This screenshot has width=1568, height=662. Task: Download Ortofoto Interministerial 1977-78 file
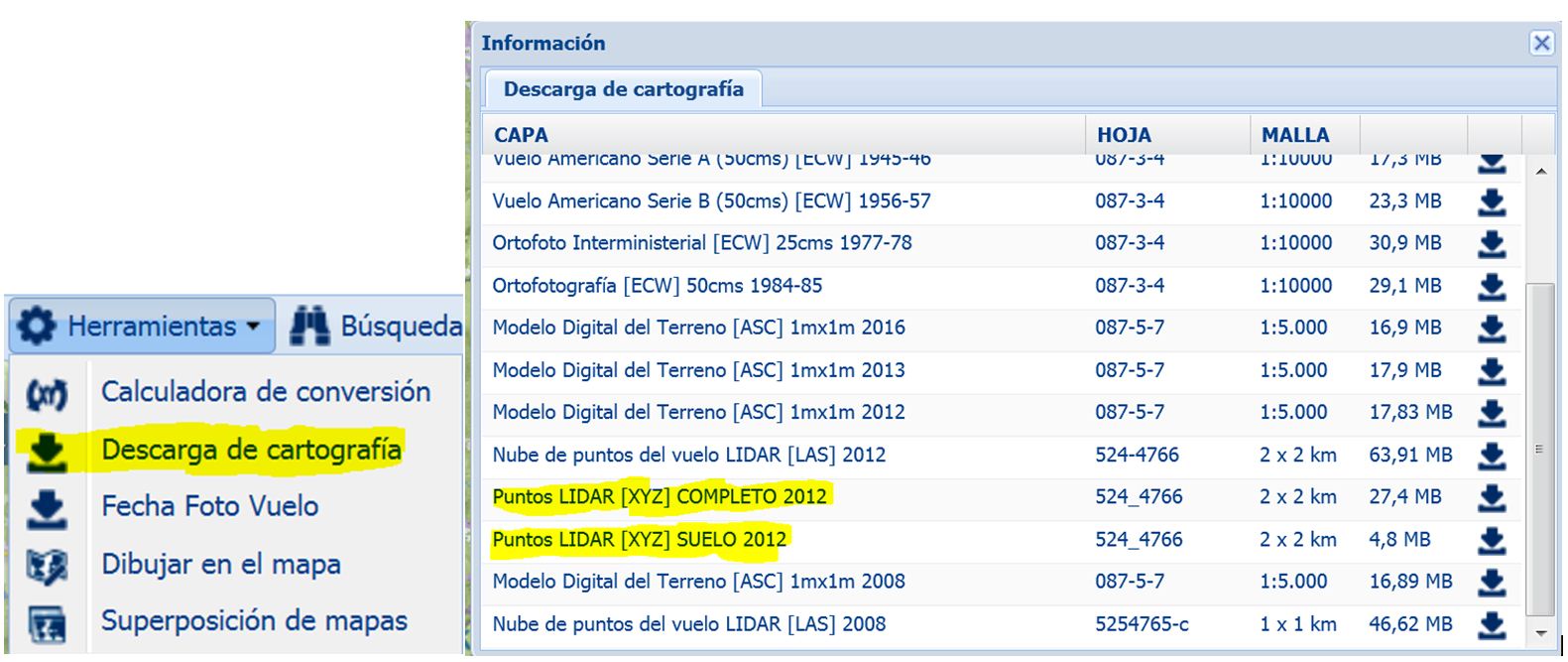1491,243
